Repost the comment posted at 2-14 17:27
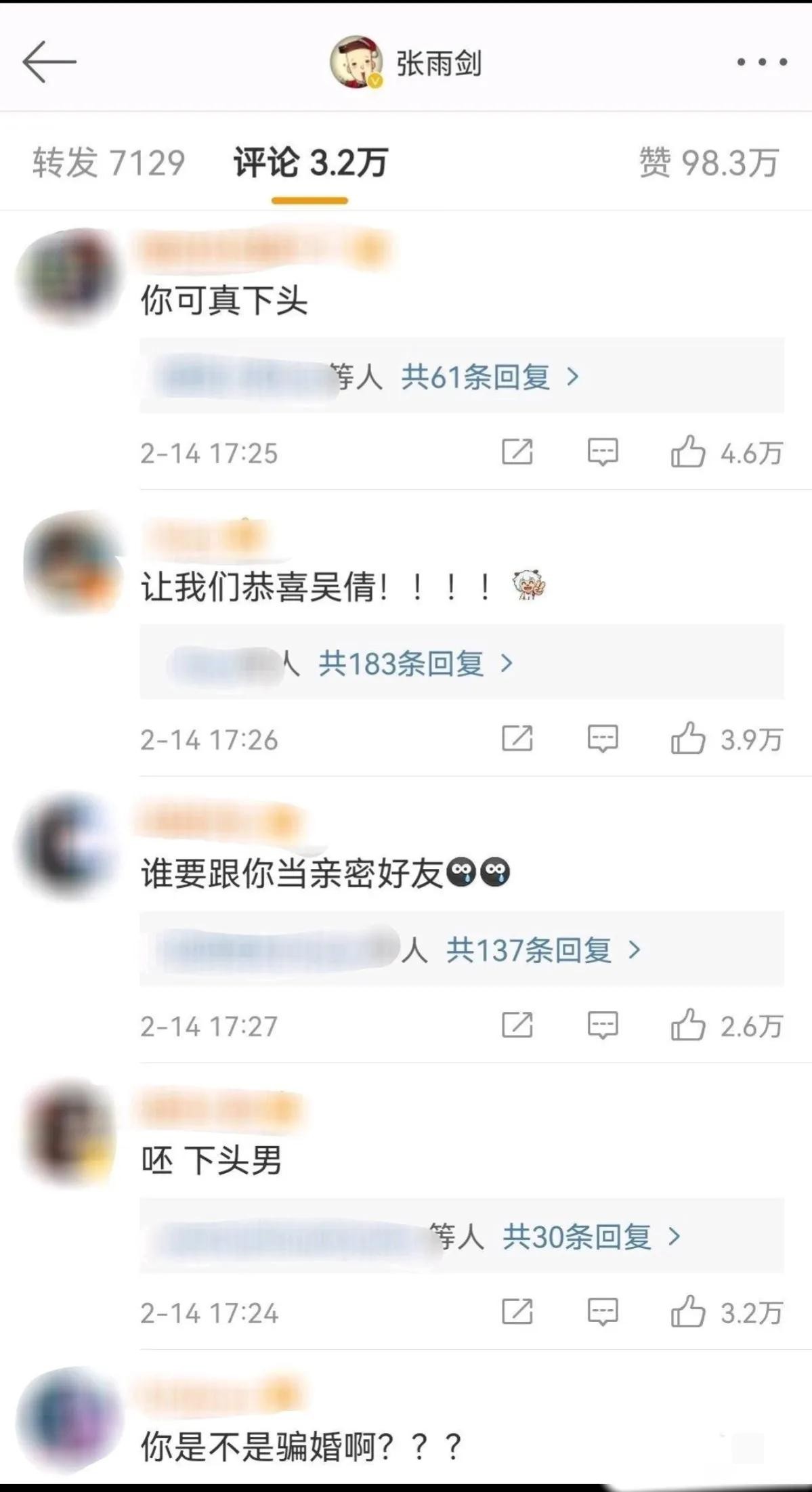 (x=517, y=1025)
